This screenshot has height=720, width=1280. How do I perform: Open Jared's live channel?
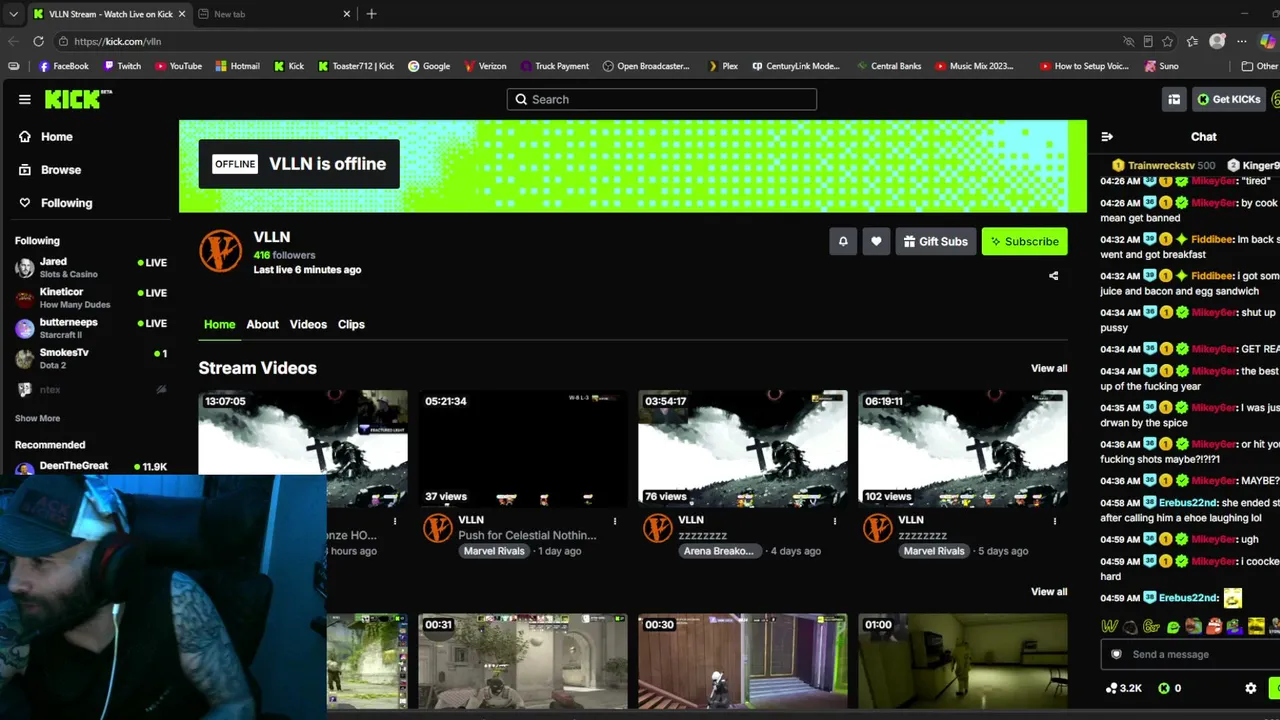[x=90, y=267]
